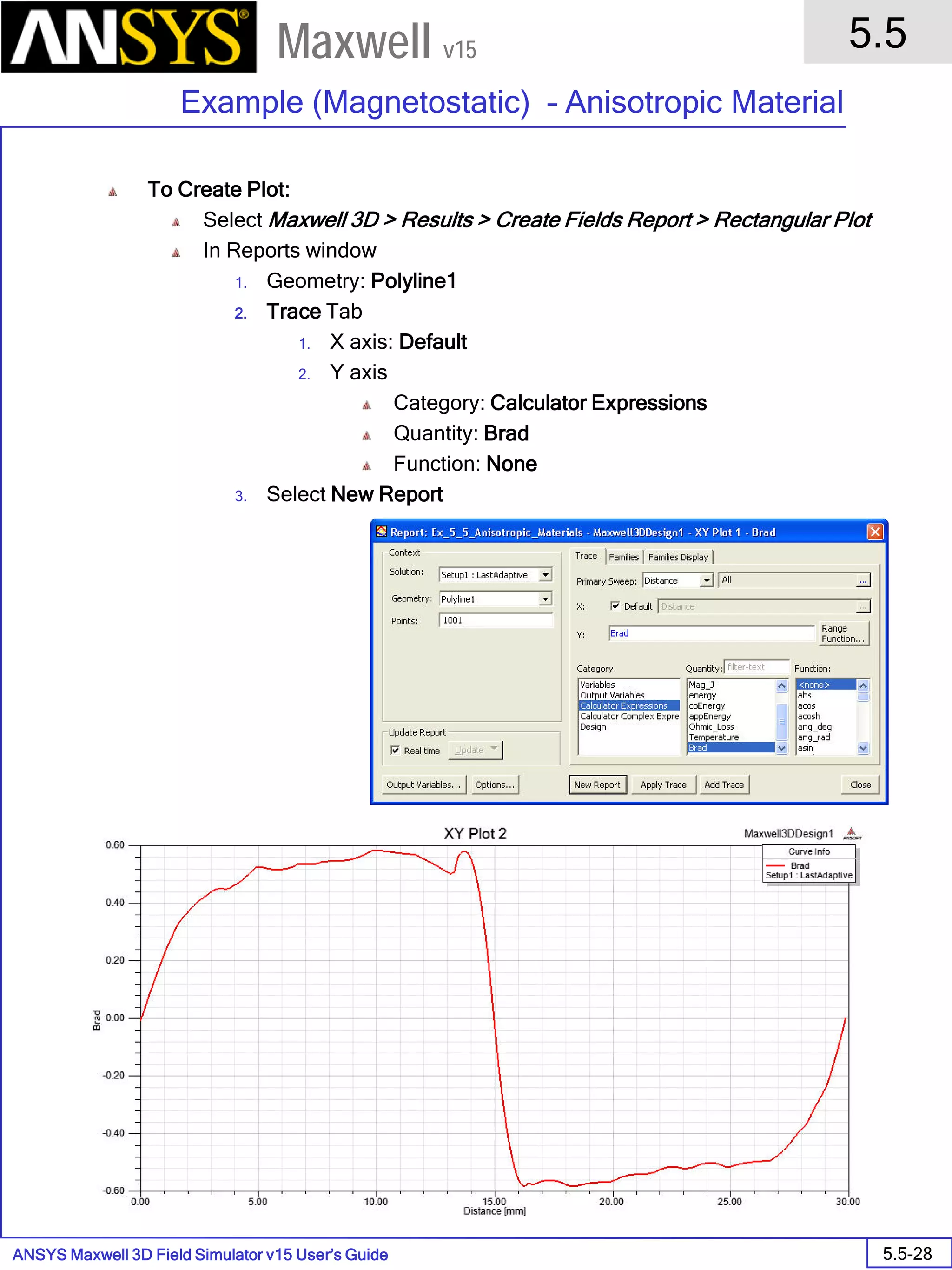The height and width of the screenshot is (1270, 952).
Task: Select Design in Category list
Action: [x=593, y=726]
